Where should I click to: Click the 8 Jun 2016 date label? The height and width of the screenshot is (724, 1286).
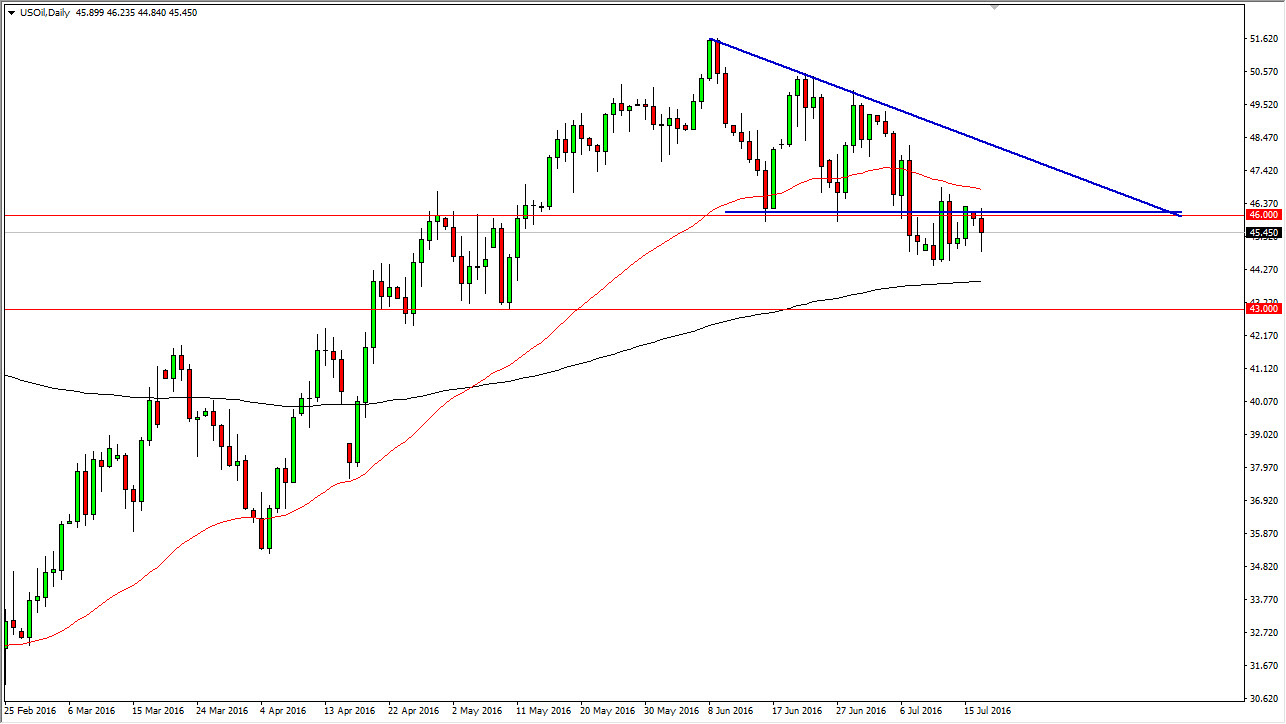(730, 711)
